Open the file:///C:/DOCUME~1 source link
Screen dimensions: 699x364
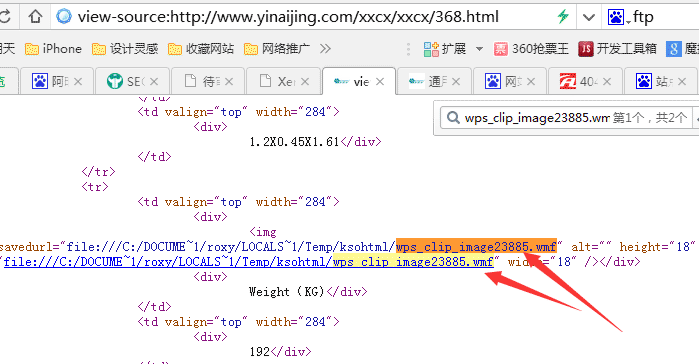point(248,262)
